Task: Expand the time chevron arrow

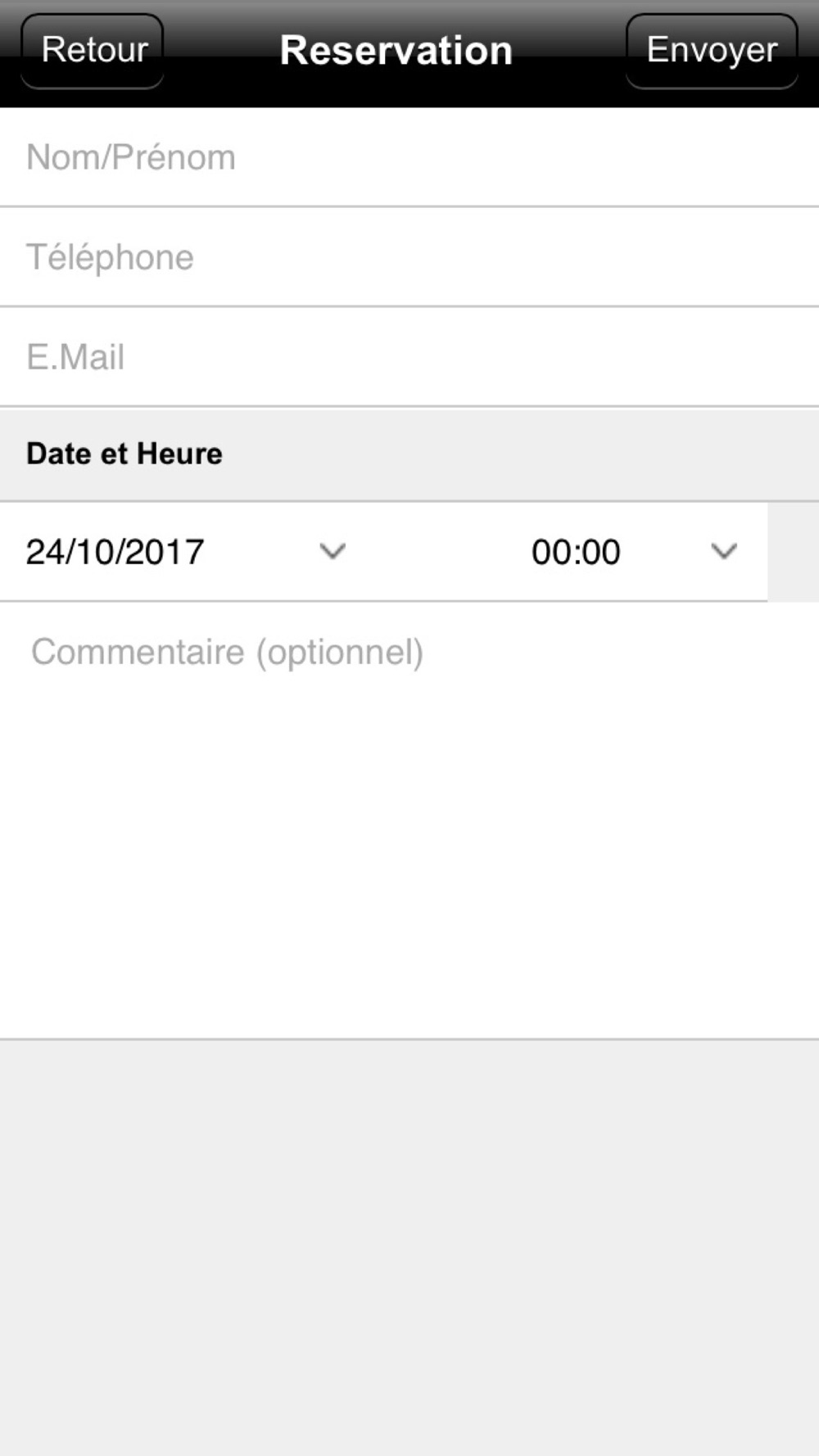Action: point(724,551)
